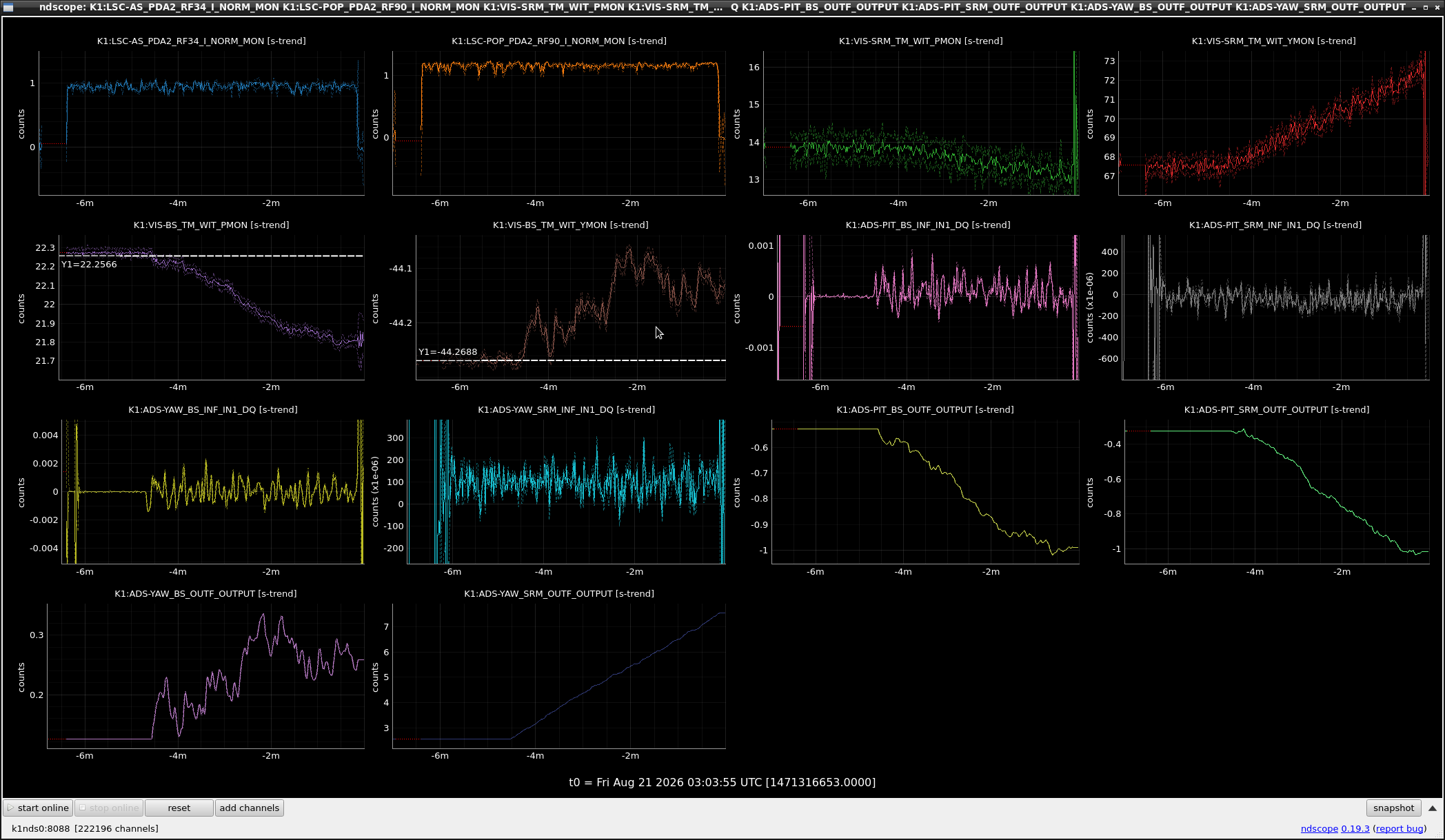The image size is (1445, 840).
Task: Maximize the ndscope window
Action: click(1425, 7)
